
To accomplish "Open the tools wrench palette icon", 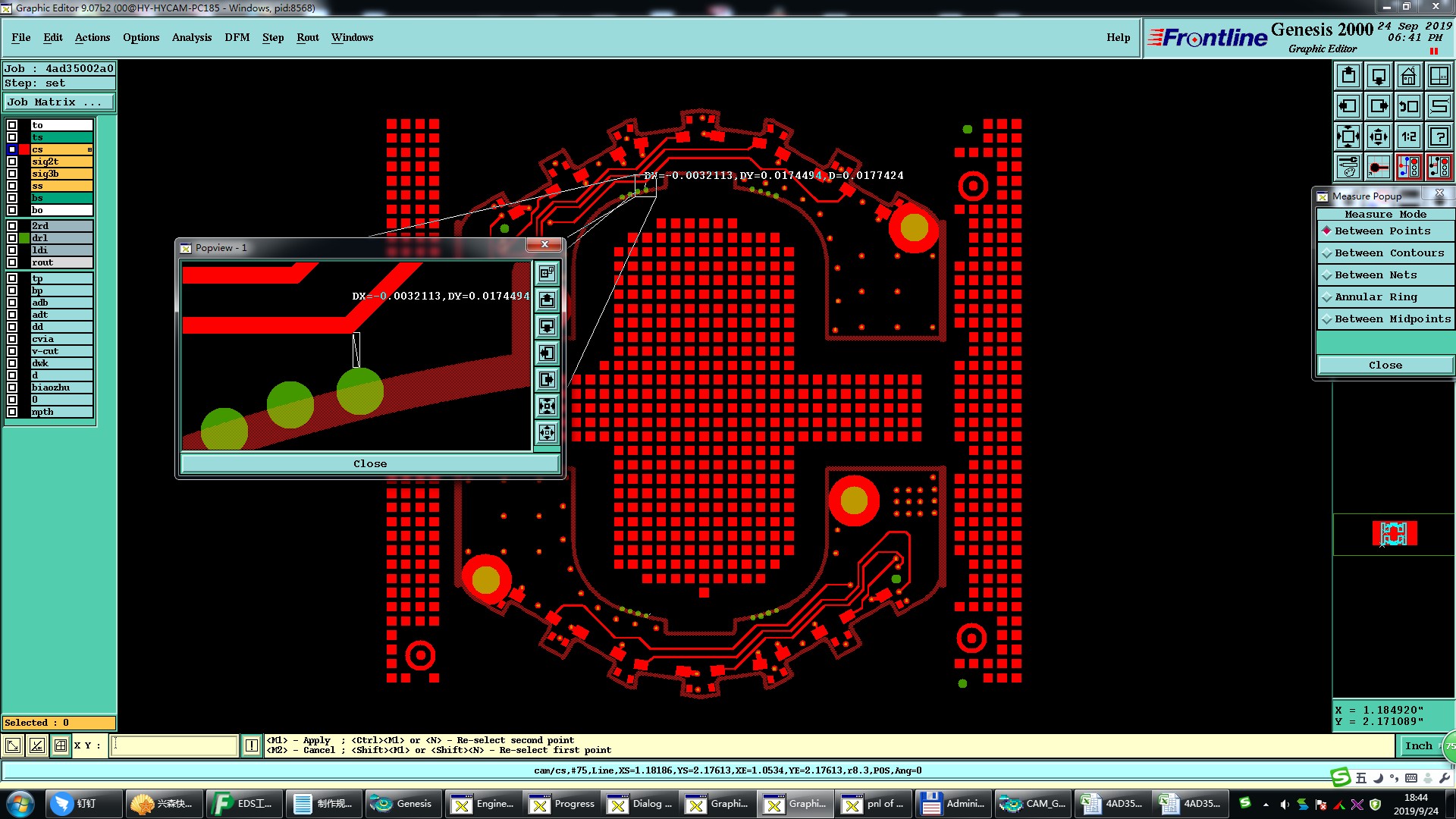I will tap(1348, 167).
